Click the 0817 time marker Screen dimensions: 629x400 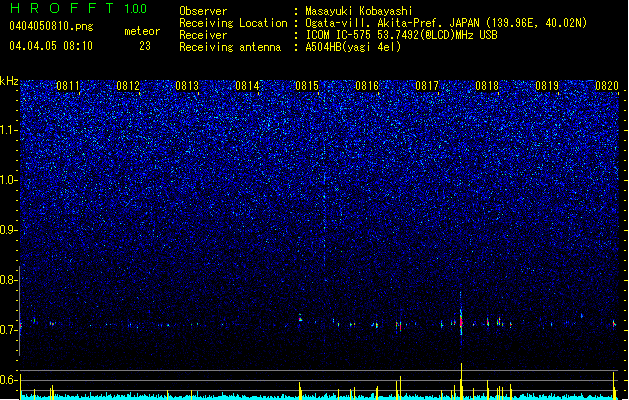[x=427, y=86]
